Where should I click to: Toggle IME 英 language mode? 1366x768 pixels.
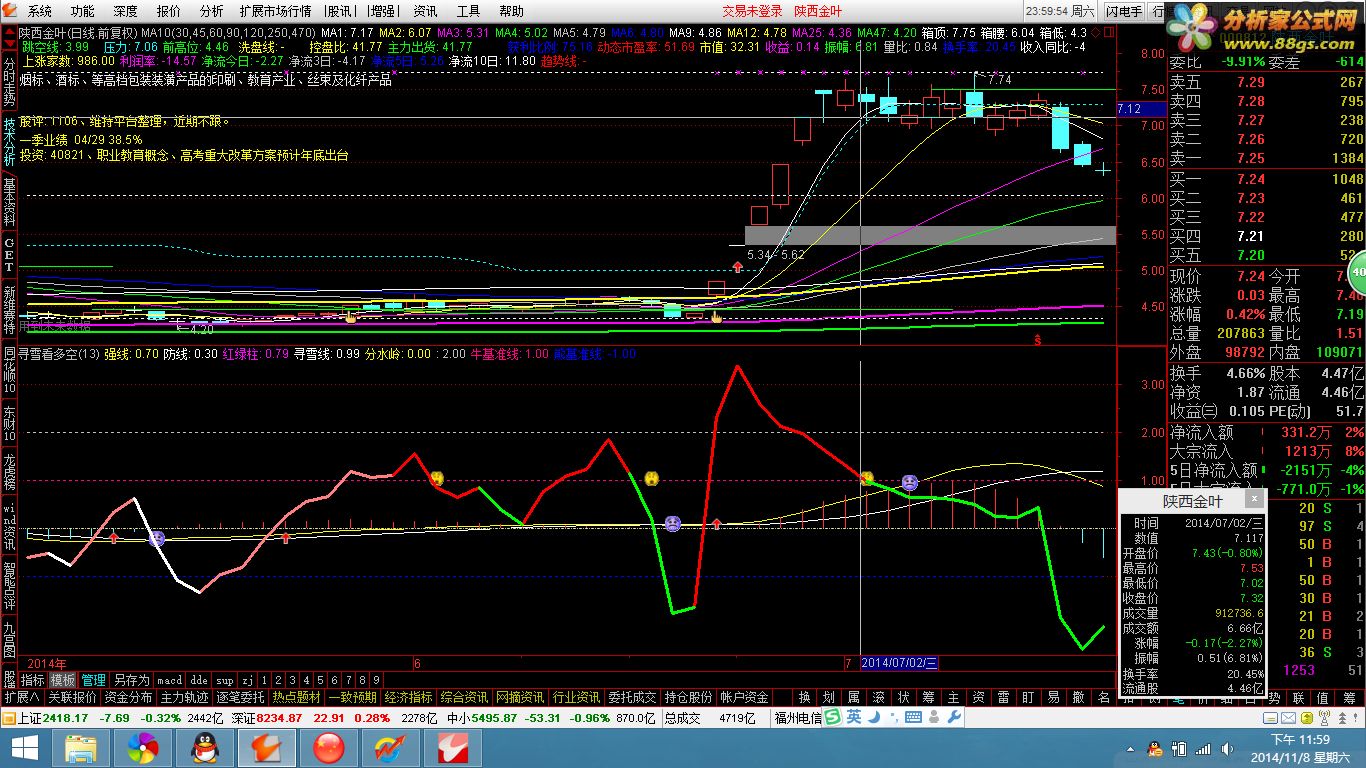point(853,717)
